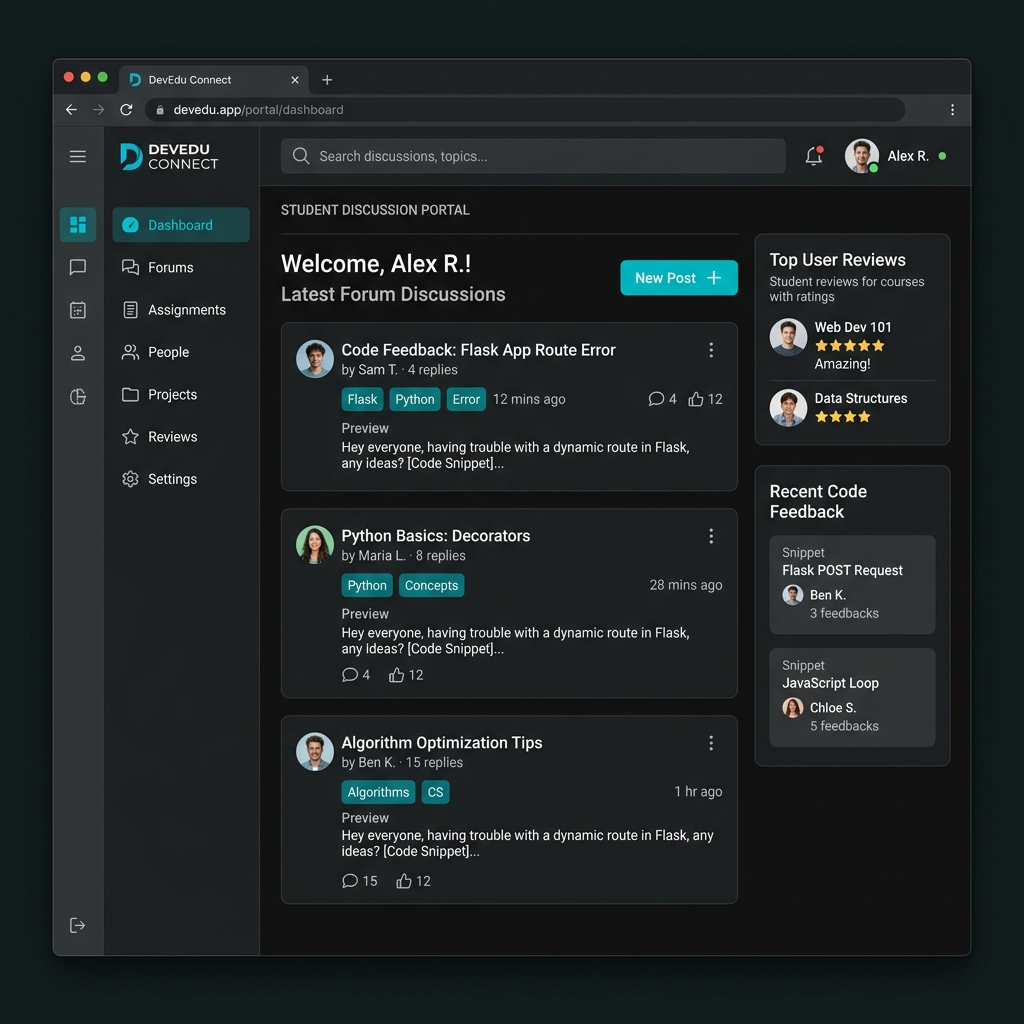Open options menu for Flask App Route Error post
This screenshot has height=1024, width=1024.
point(711,350)
